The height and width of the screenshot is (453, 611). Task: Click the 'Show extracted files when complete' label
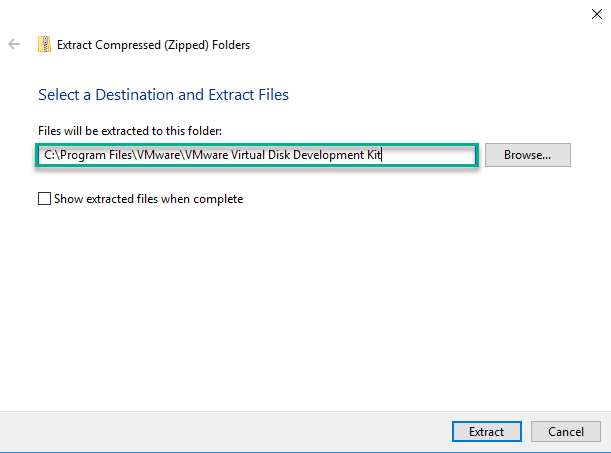tap(148, 199)
